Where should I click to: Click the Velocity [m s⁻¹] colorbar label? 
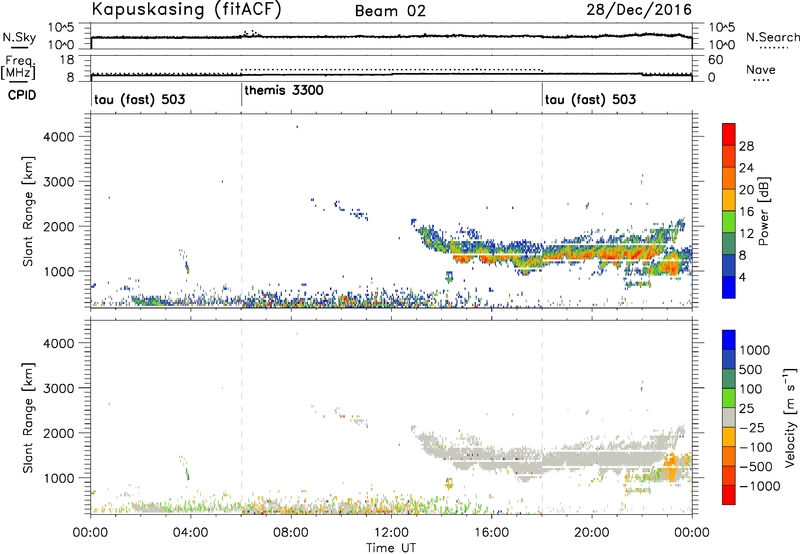790,417
